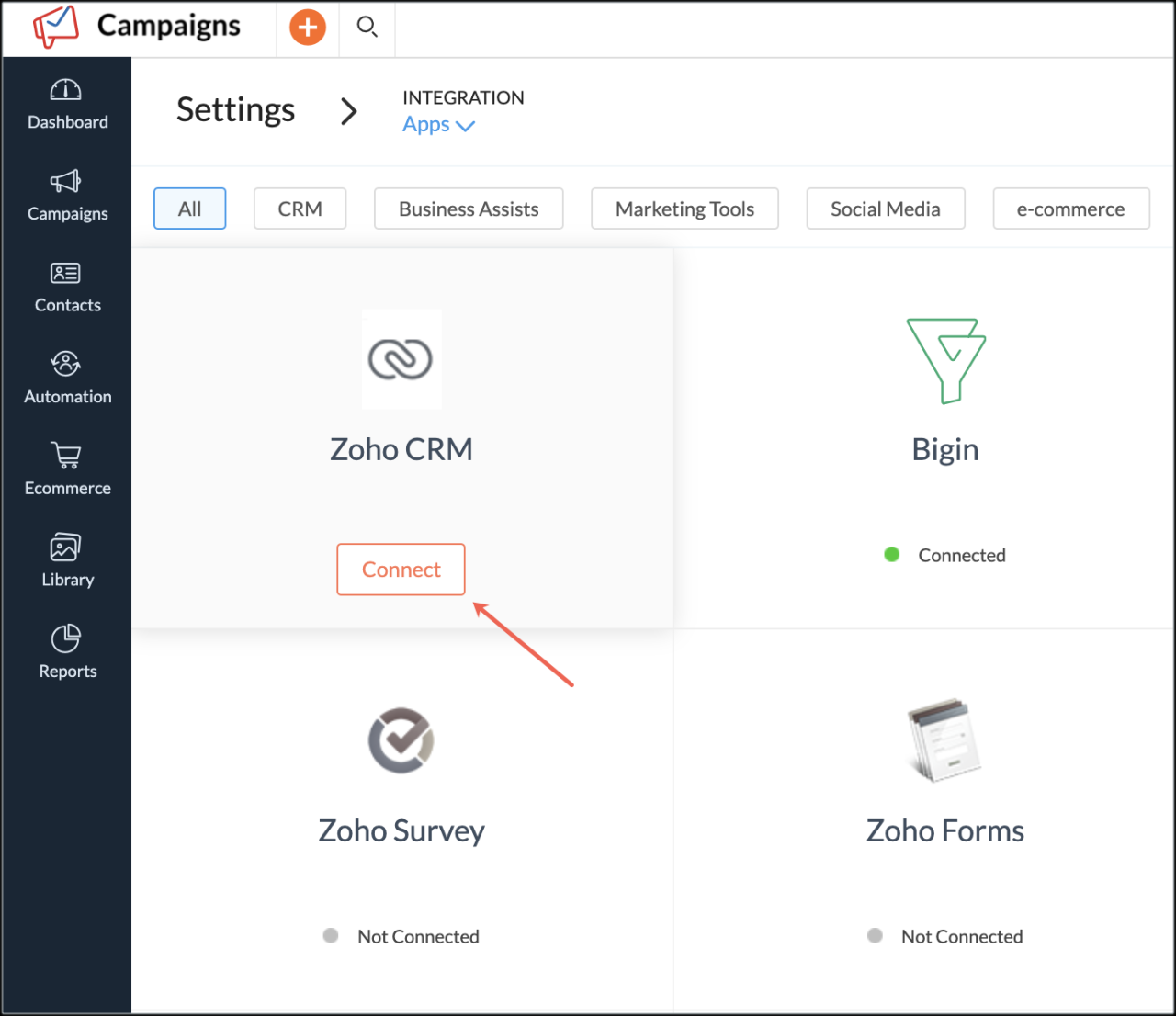Select the All filter tab

pos(190,209)
